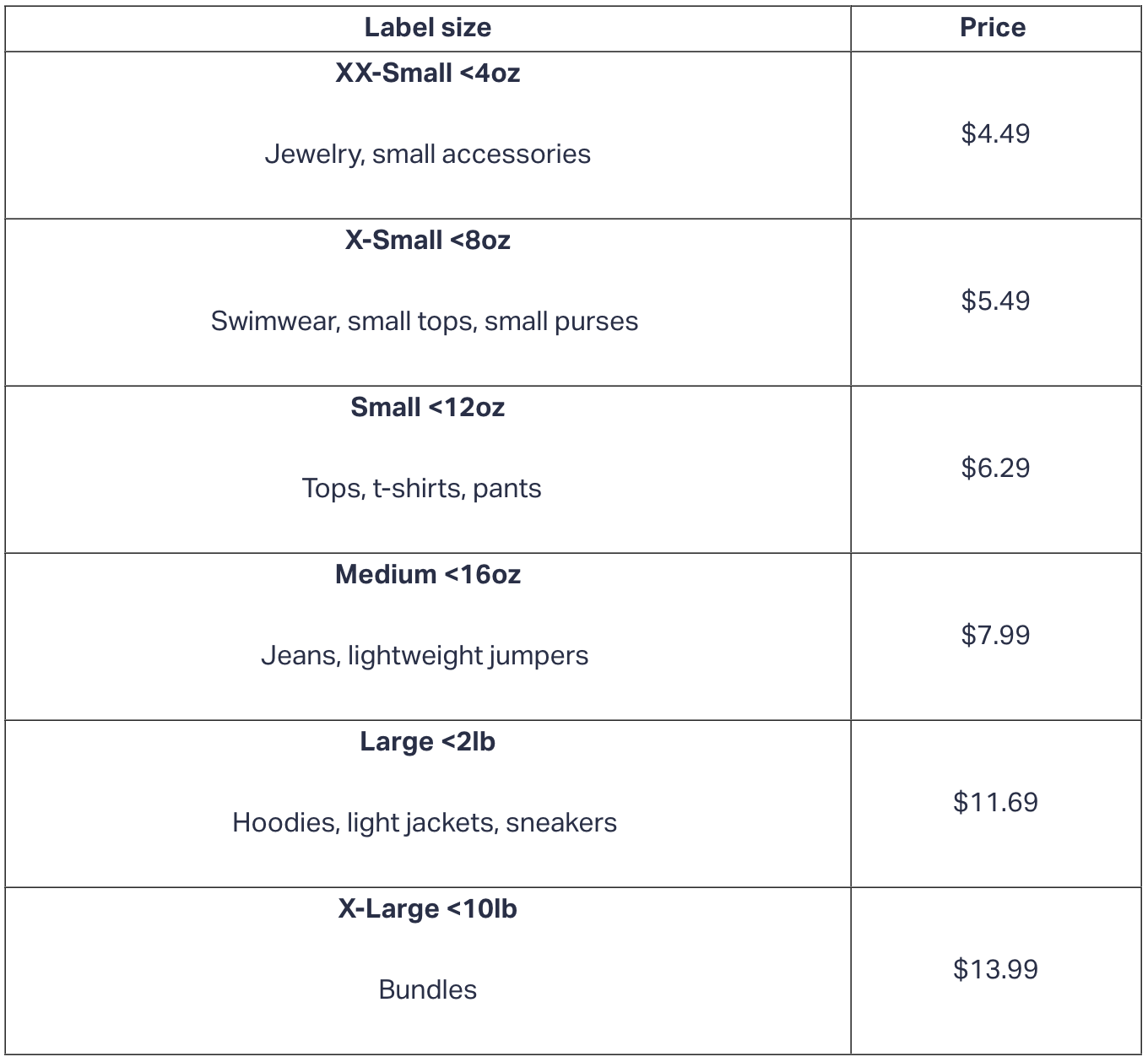Click the "Label size" column header
The image size is (1148, 1062).
tap(427, 28)
